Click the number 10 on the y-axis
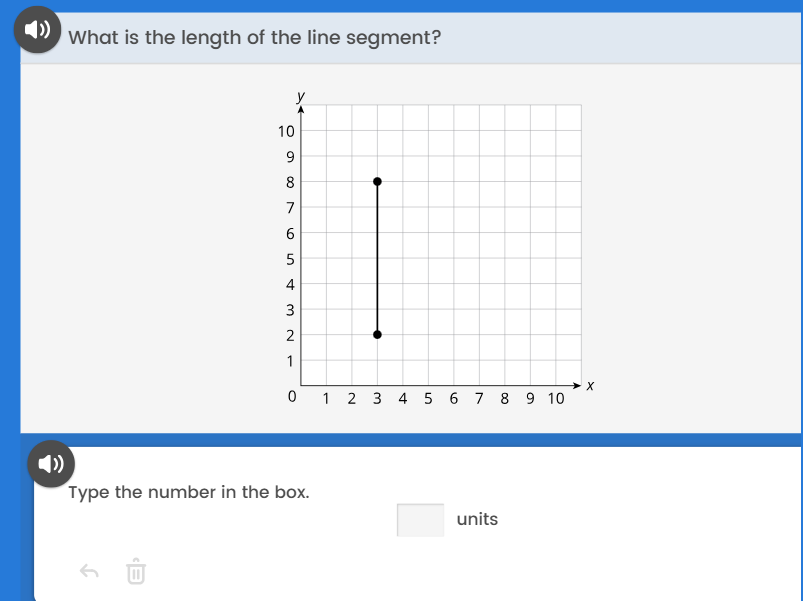Screen dimensions: 803x601 tap(286, 131)
